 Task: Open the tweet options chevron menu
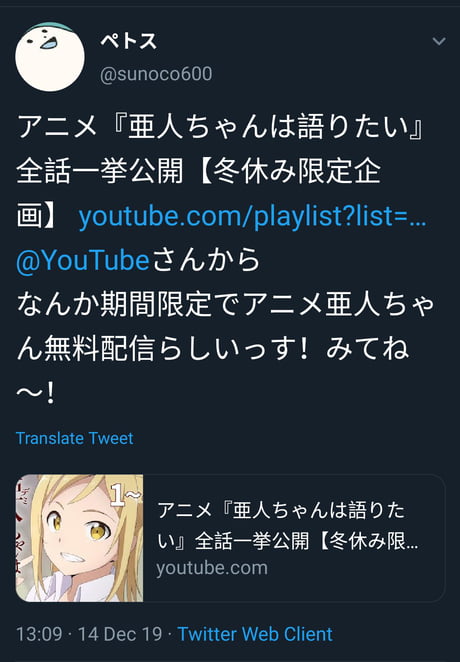point(439,41)
